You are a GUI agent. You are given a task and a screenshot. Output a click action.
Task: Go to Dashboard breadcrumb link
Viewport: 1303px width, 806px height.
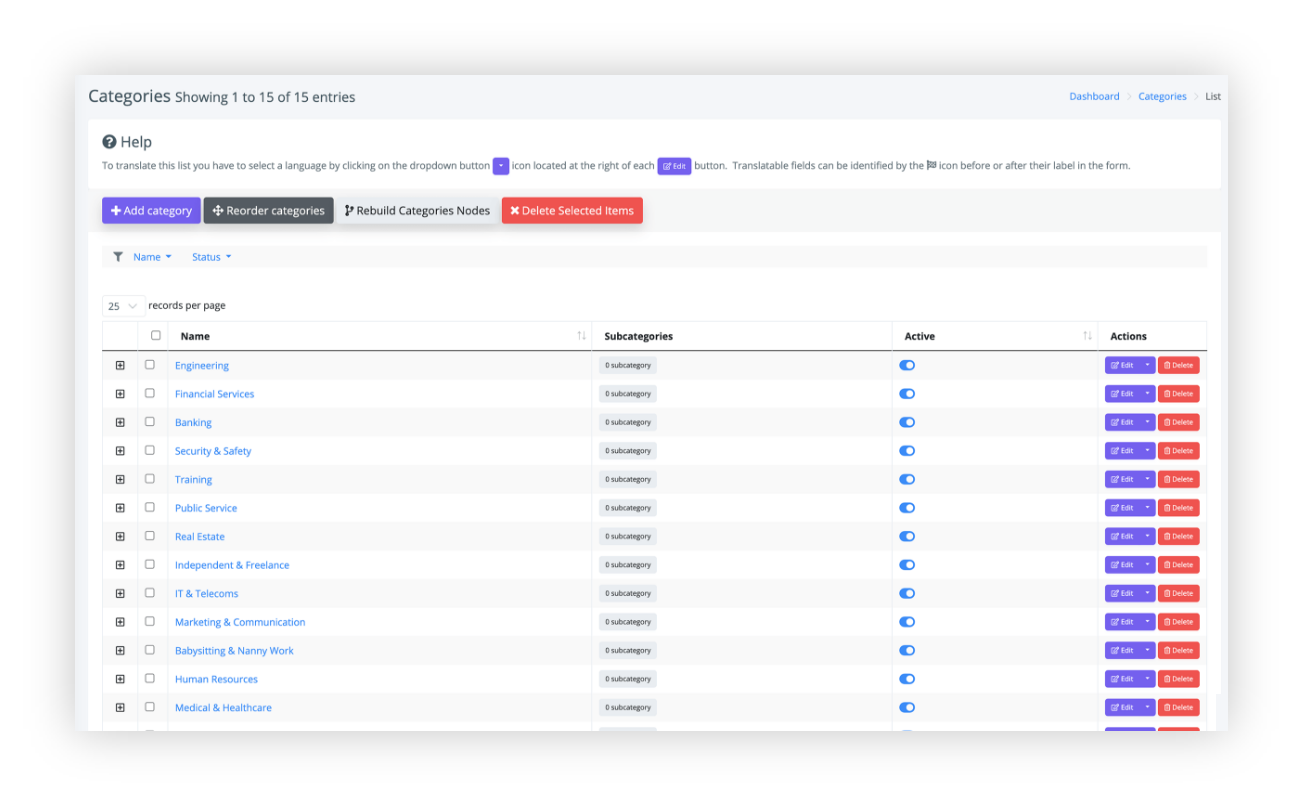tap(1094, 96)
